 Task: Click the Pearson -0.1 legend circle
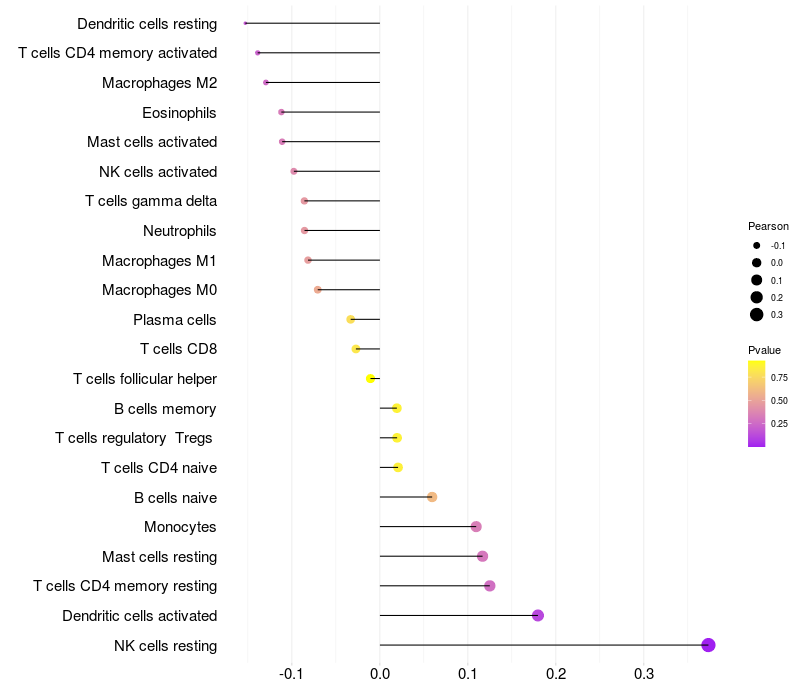point(756,245)
